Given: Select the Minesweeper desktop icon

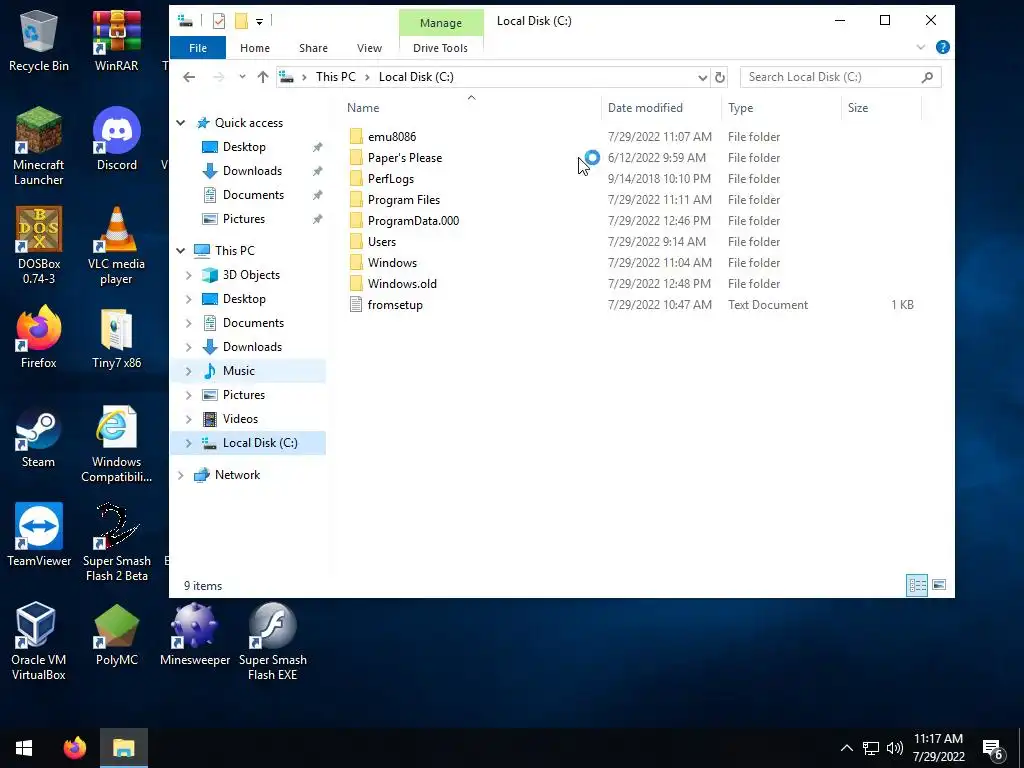Looking at the screenshot, I should [x=195, y=634].
